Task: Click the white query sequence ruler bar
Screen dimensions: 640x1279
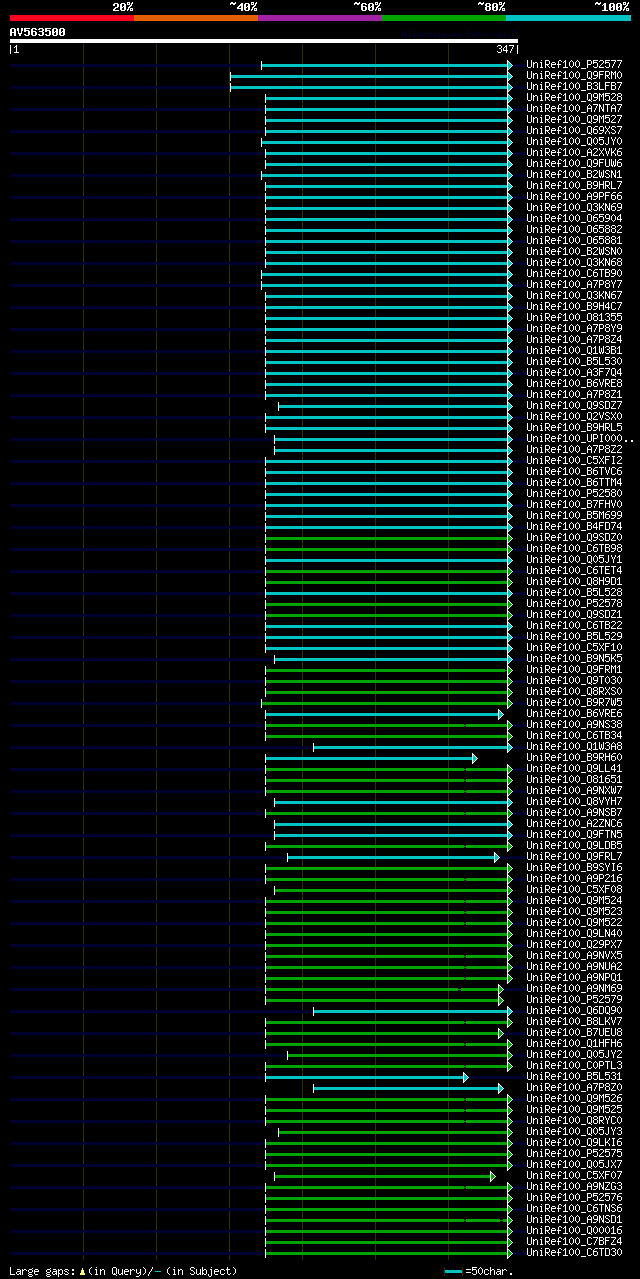Action: (263, 41)
